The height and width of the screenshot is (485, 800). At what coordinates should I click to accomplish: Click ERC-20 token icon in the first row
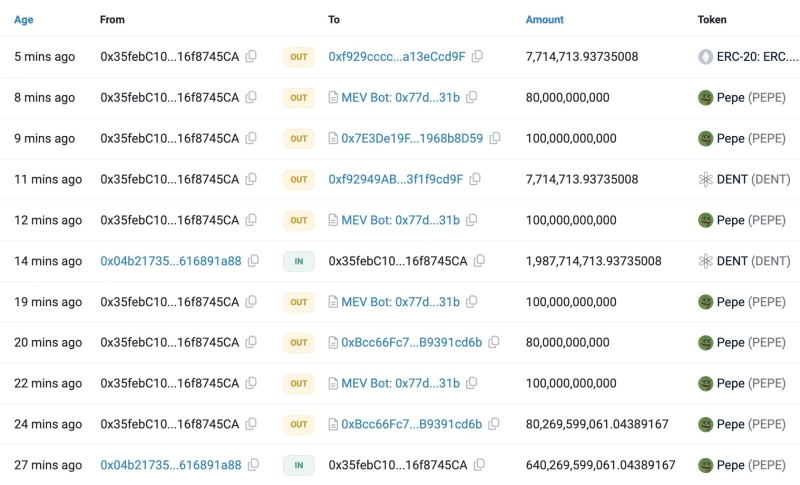705,57
